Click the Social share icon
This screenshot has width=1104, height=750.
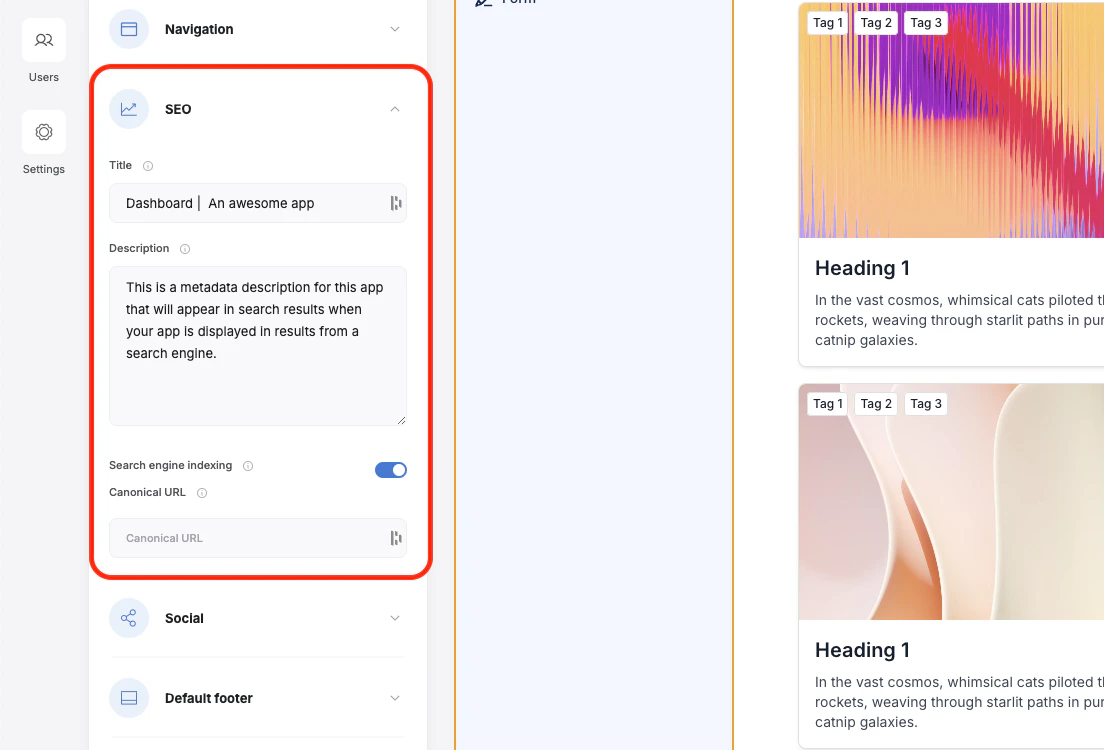tap(129, 618)
